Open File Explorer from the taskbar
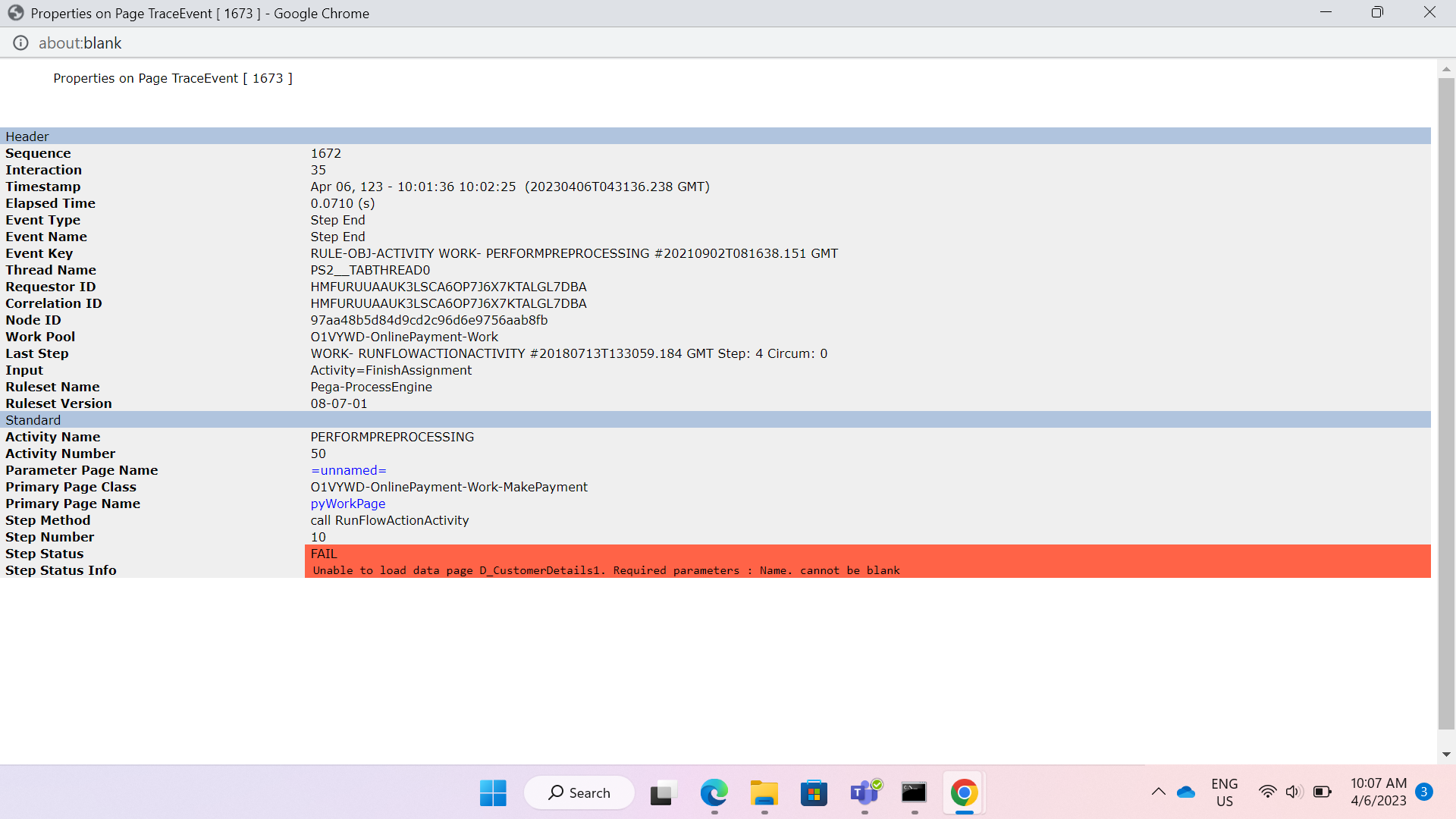 coord(764,793)
